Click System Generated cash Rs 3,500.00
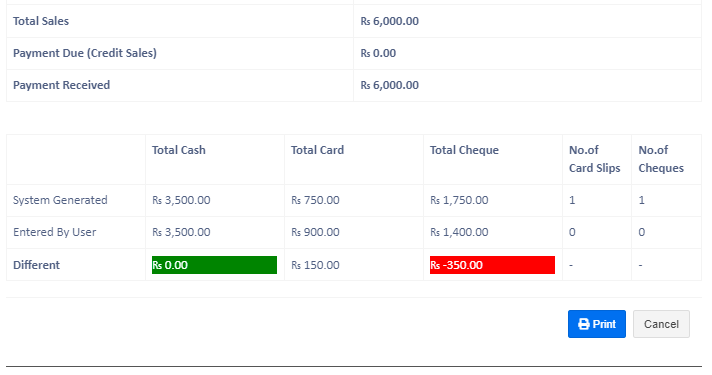 tap(181, 200)
